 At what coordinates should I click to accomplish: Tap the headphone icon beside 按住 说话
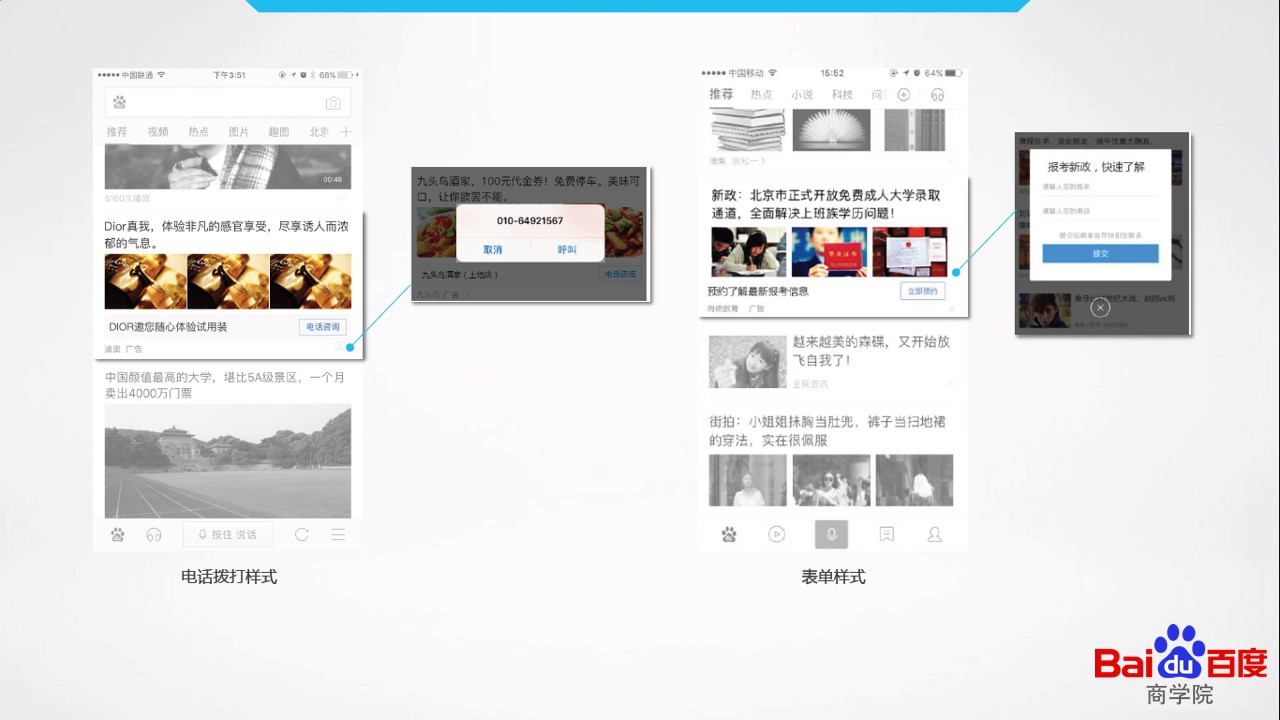[x=154, y=535]
